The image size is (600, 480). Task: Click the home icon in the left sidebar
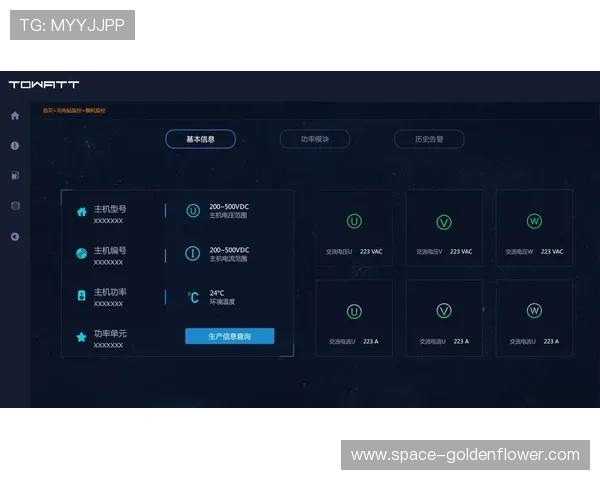coord(15,116)
